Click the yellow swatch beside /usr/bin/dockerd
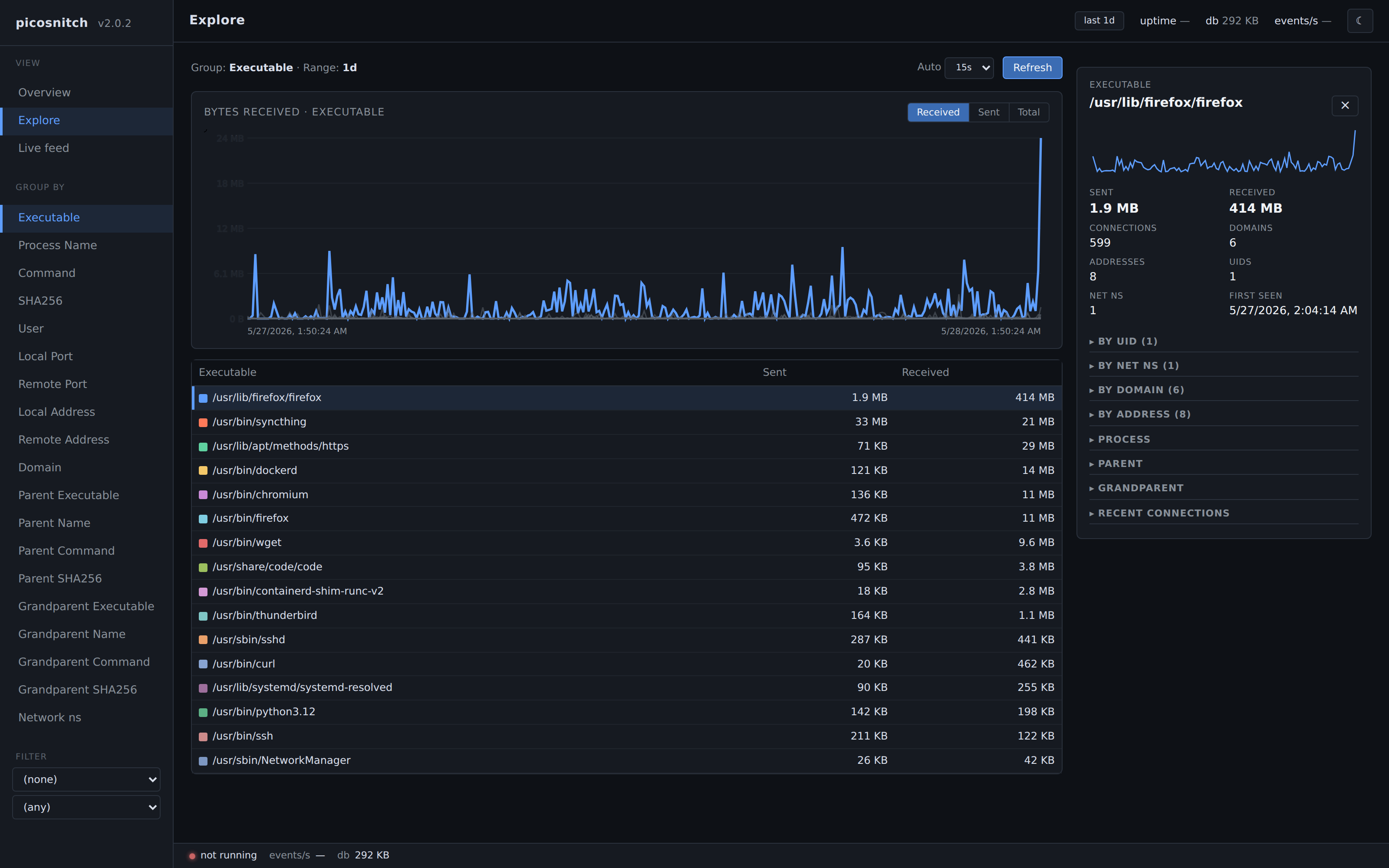1389x868 pixels. [x=203, y=471]
